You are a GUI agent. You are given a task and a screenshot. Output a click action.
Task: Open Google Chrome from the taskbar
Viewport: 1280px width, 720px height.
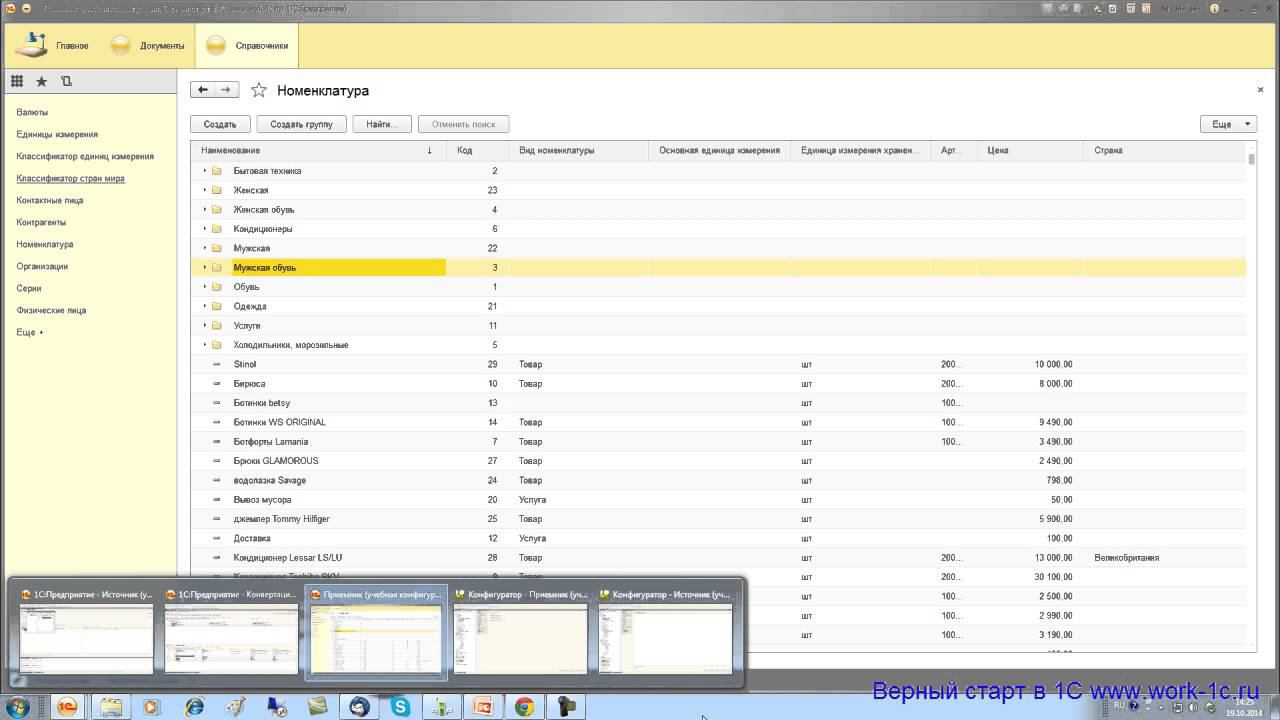pyautogui.click(x=524, y=707)
